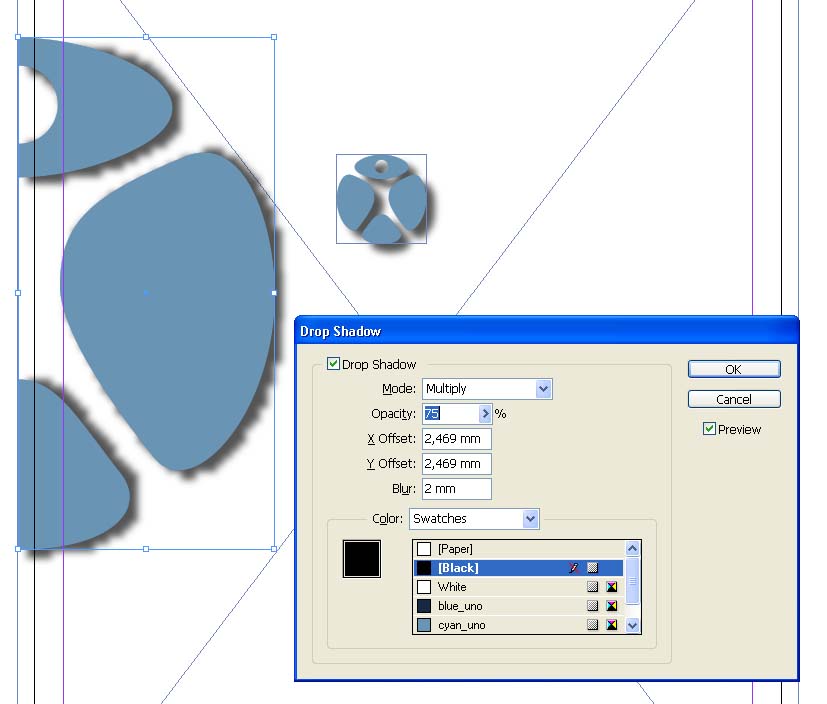Click the non-editable pencil icon on [Black]

pos(574,568)
